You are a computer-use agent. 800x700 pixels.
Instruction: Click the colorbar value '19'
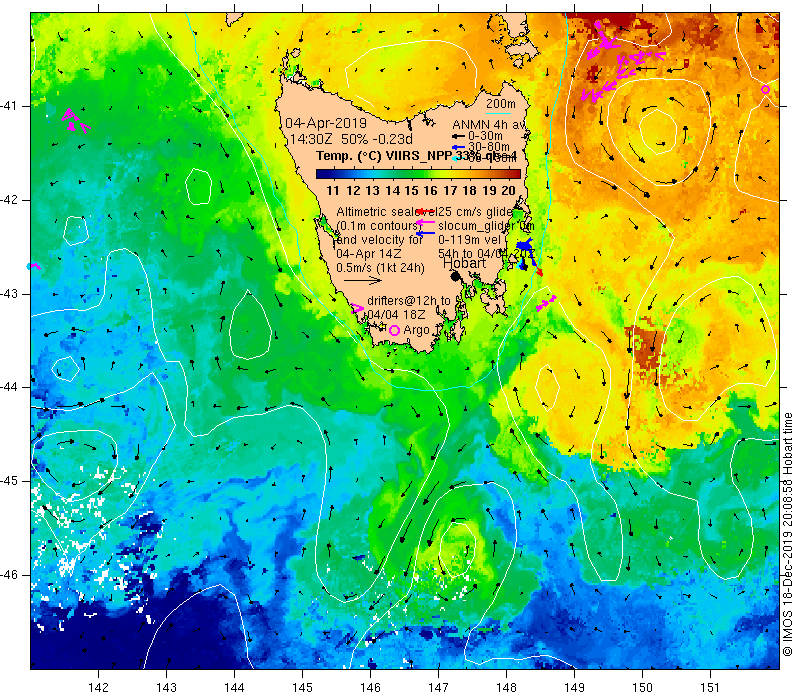click(x=489, y=191)
